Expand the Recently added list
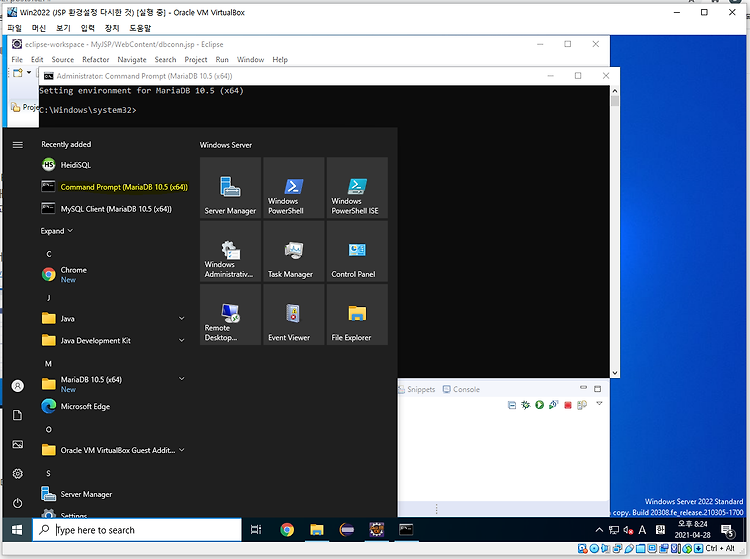The height and width of the screenshot is (559, 750). pos(56,231)
